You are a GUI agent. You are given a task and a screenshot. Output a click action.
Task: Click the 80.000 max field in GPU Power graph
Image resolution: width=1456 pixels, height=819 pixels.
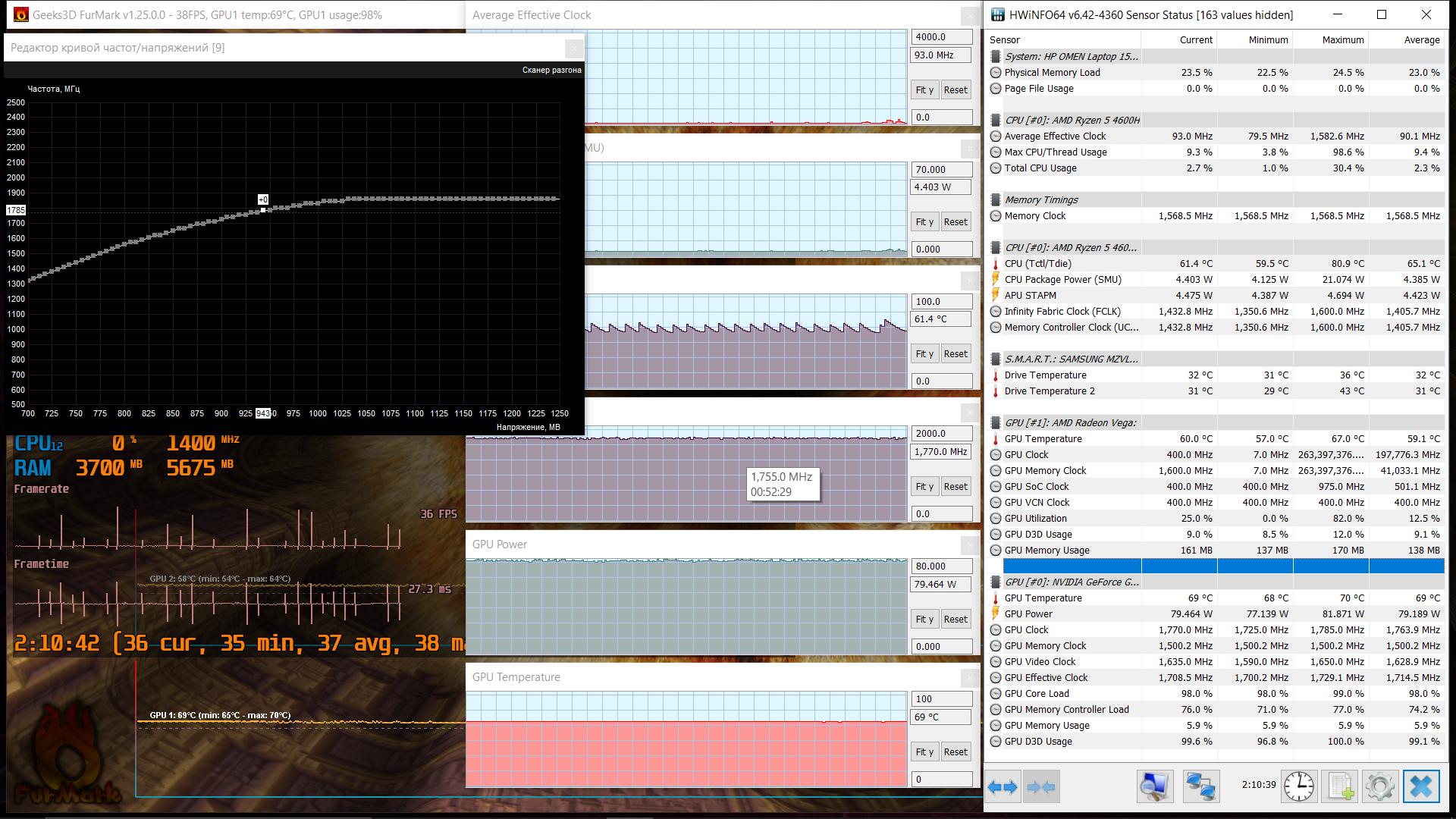coord(942,566)
